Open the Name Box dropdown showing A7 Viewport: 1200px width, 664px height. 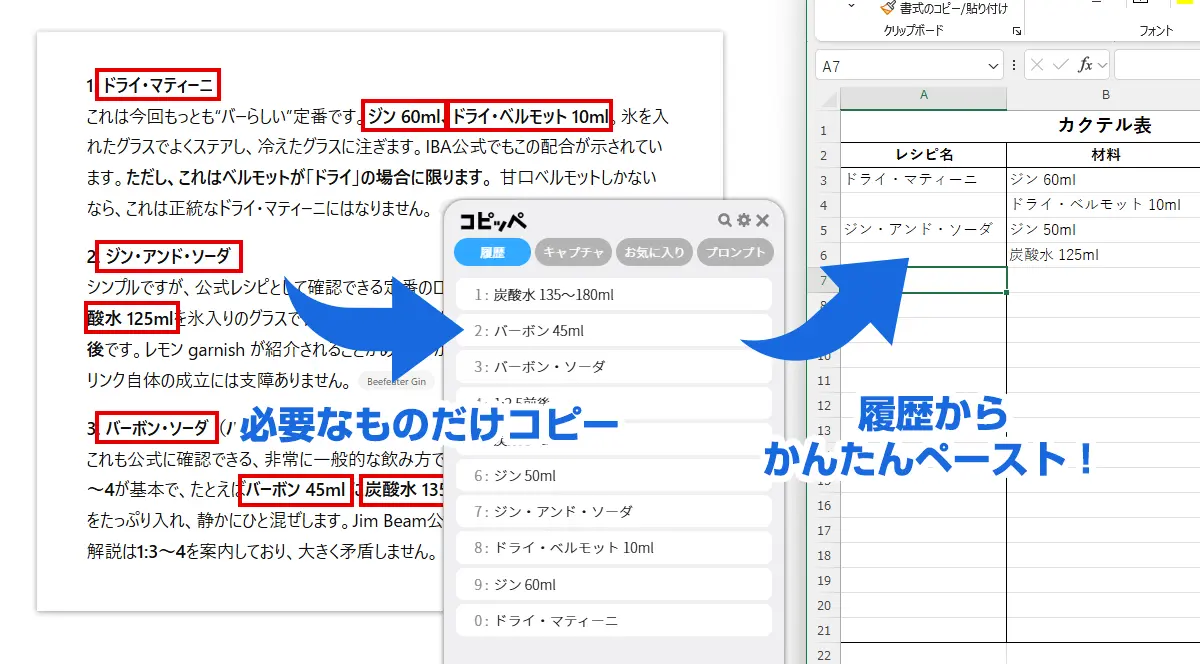pos(994,66)
